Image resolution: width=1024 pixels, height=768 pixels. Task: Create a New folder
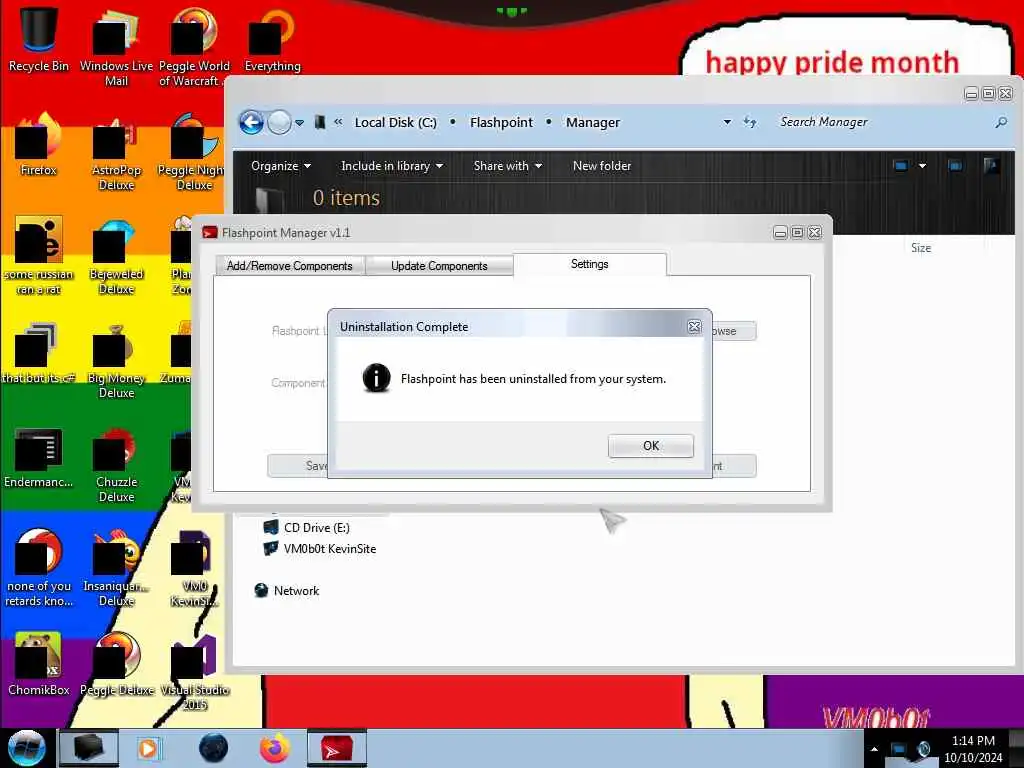tap(602, 166)
